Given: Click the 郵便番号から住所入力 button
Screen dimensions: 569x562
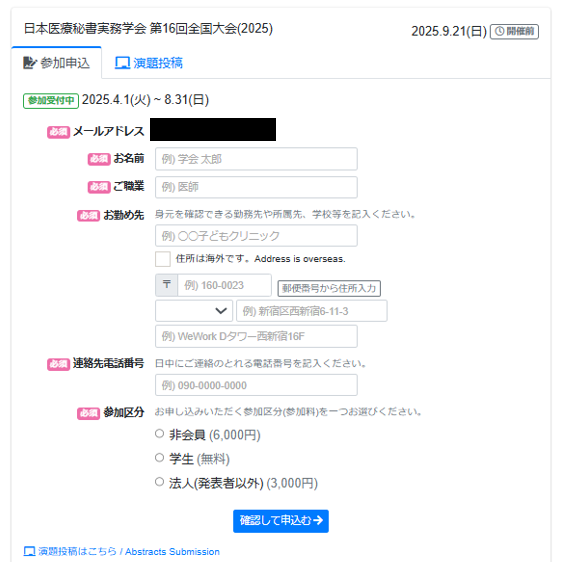Looking at the screenshot, I should pyautogui.click(x=329, y=288).
